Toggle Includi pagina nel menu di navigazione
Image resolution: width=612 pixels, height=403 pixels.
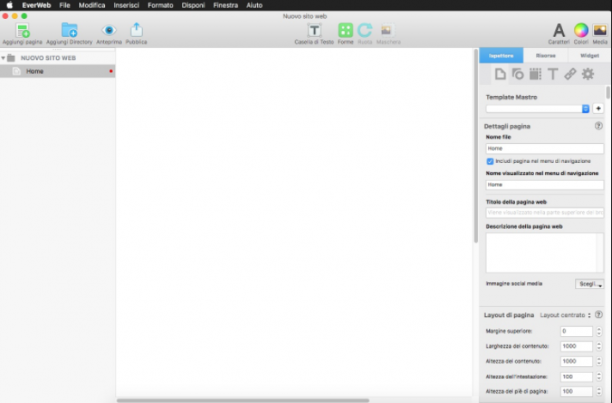tap(490, 161)
